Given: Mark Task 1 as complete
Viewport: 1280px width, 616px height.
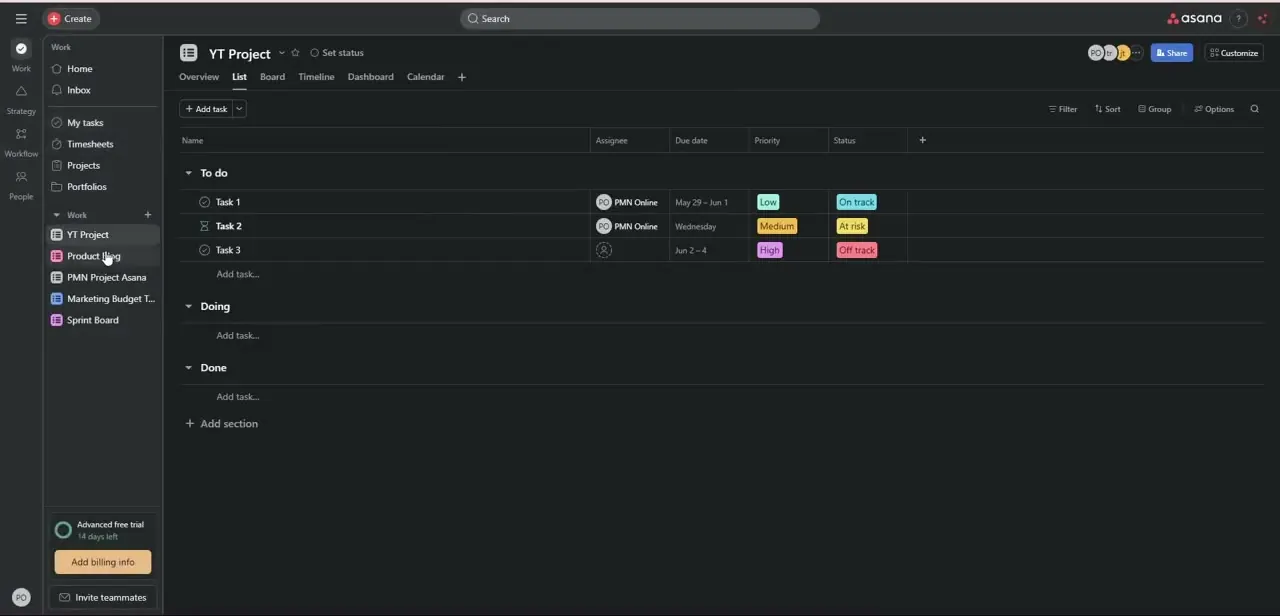Looking at the screenshot, I should [205, 202].
